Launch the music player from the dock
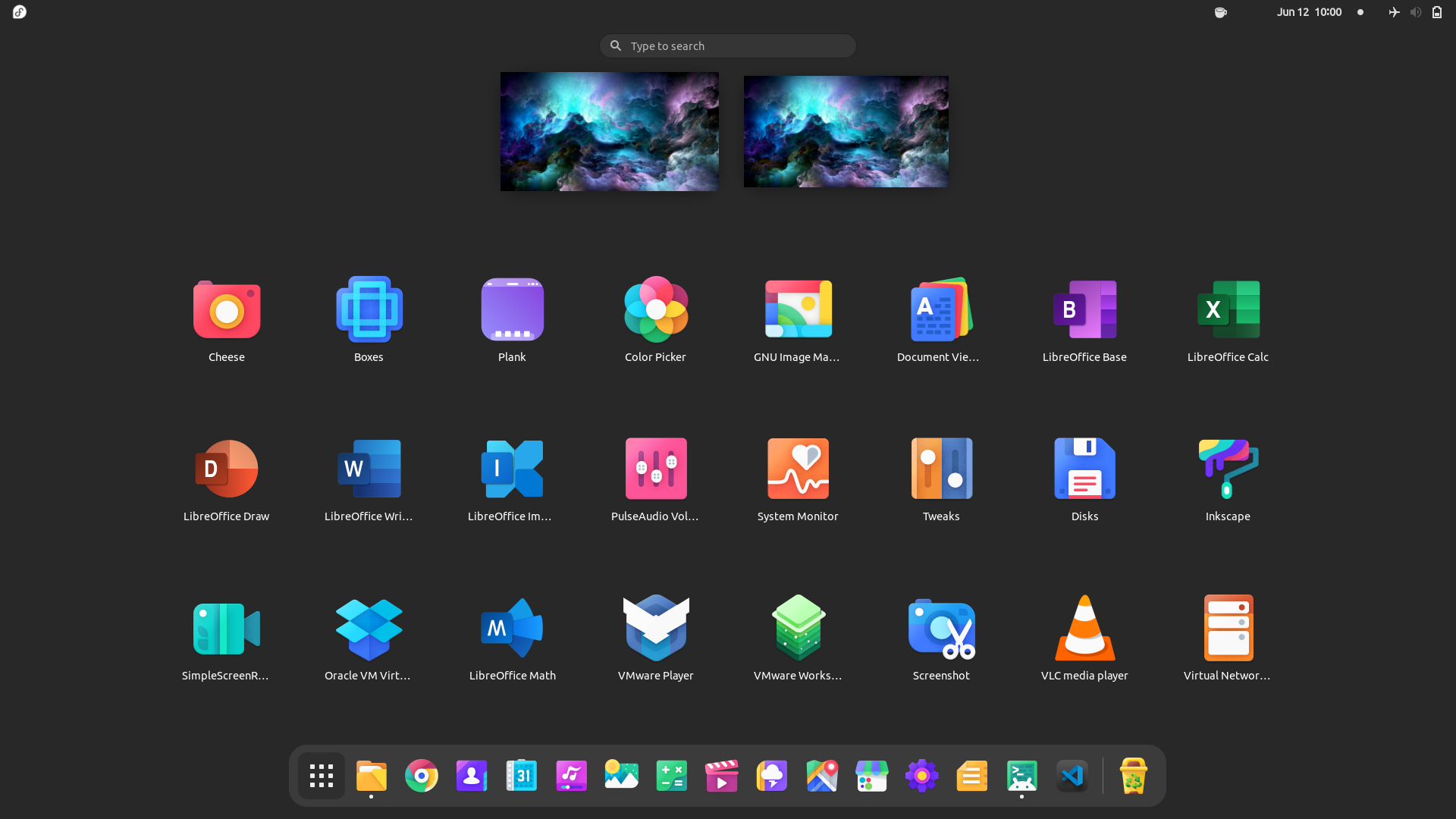1456x819 pixels. (x=572, y=776)
